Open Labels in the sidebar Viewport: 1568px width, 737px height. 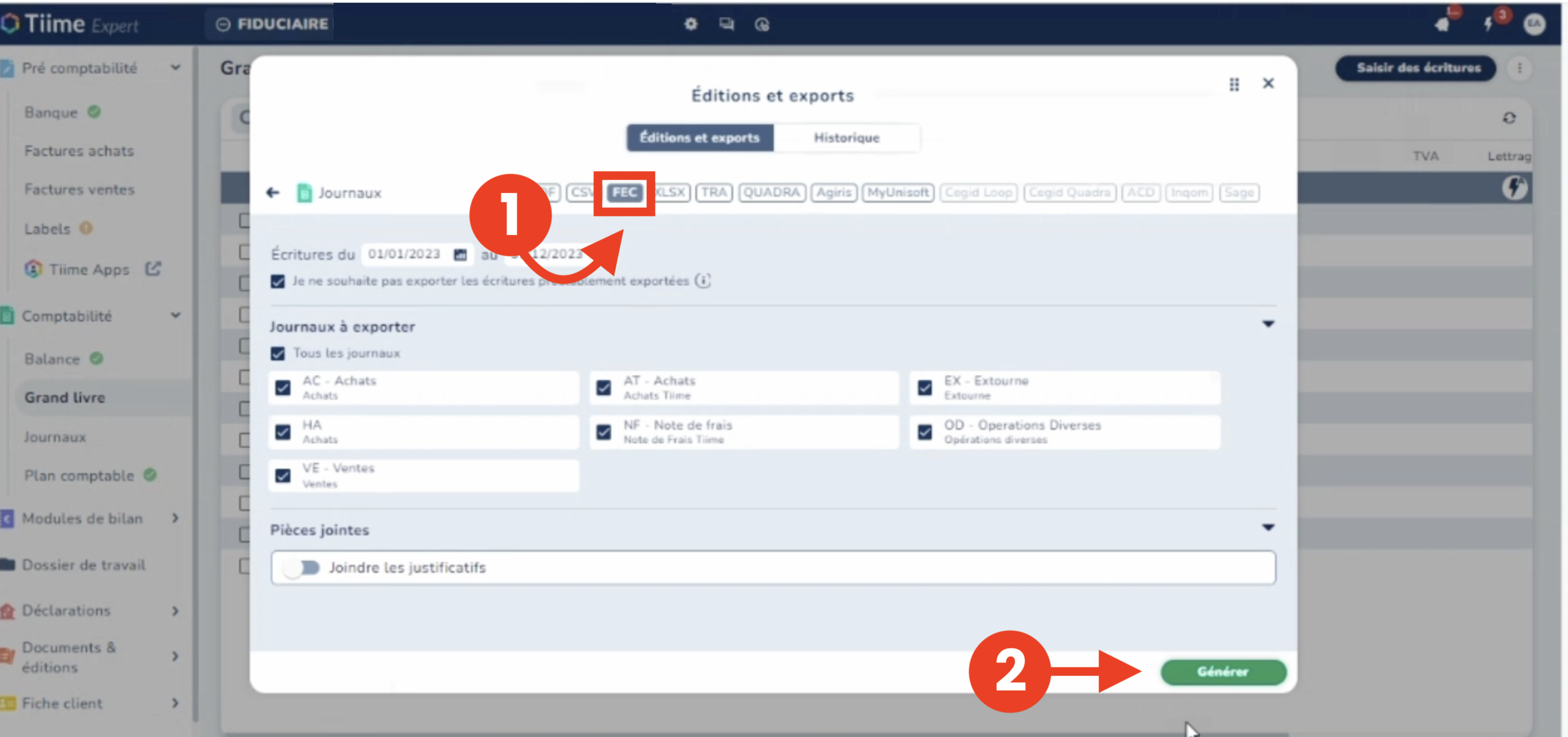47,229
